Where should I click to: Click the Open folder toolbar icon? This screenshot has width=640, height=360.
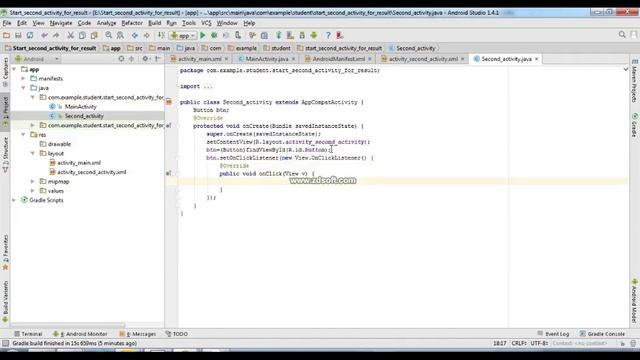click(6, 36)
